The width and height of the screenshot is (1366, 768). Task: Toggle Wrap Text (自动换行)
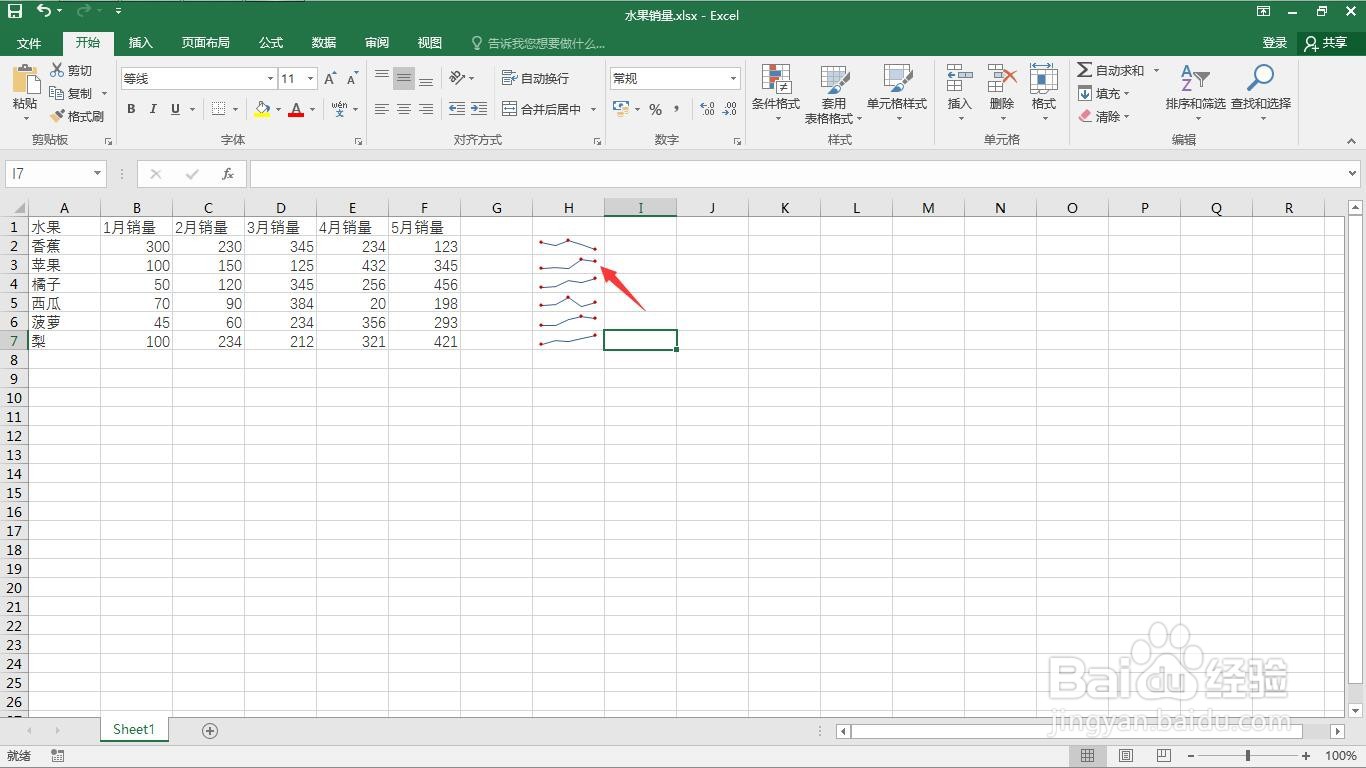coord(535,78)
